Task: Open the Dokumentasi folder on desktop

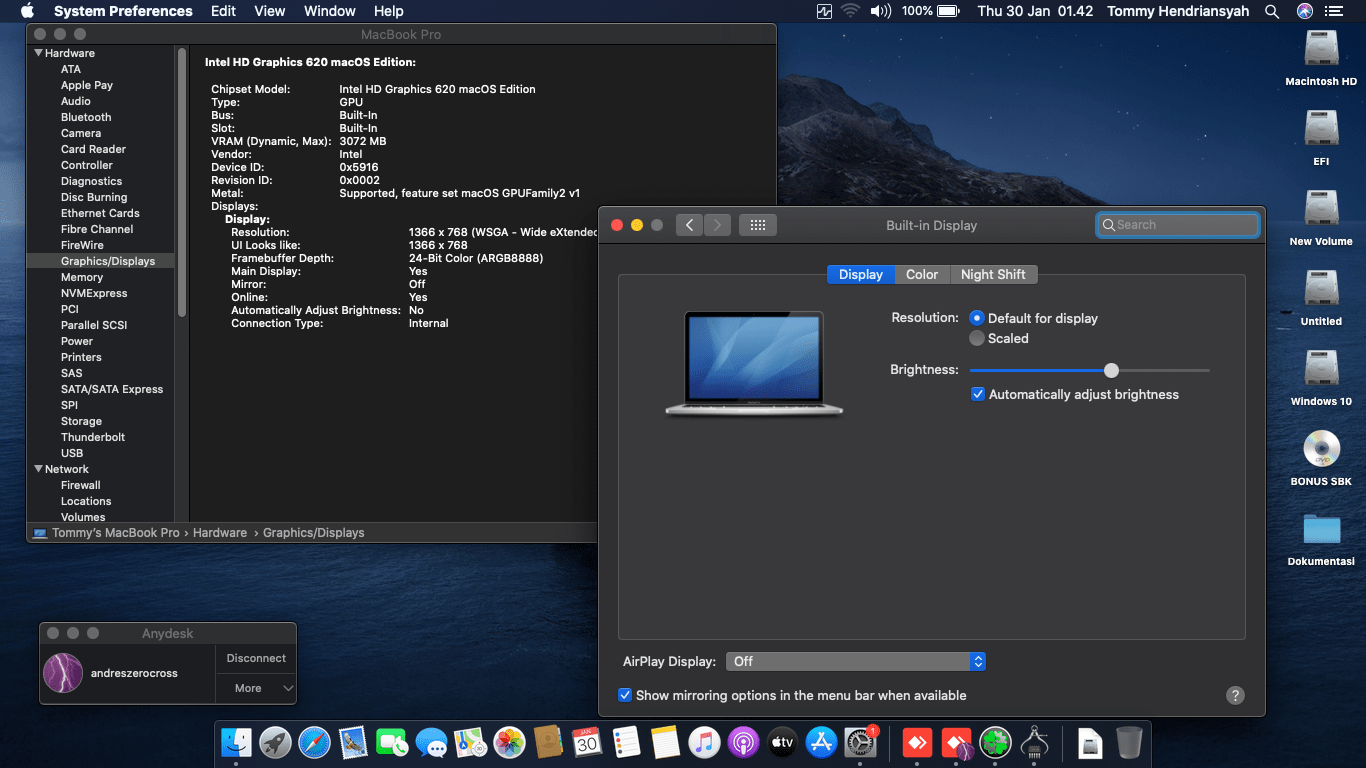Action: click(1321, 530)
